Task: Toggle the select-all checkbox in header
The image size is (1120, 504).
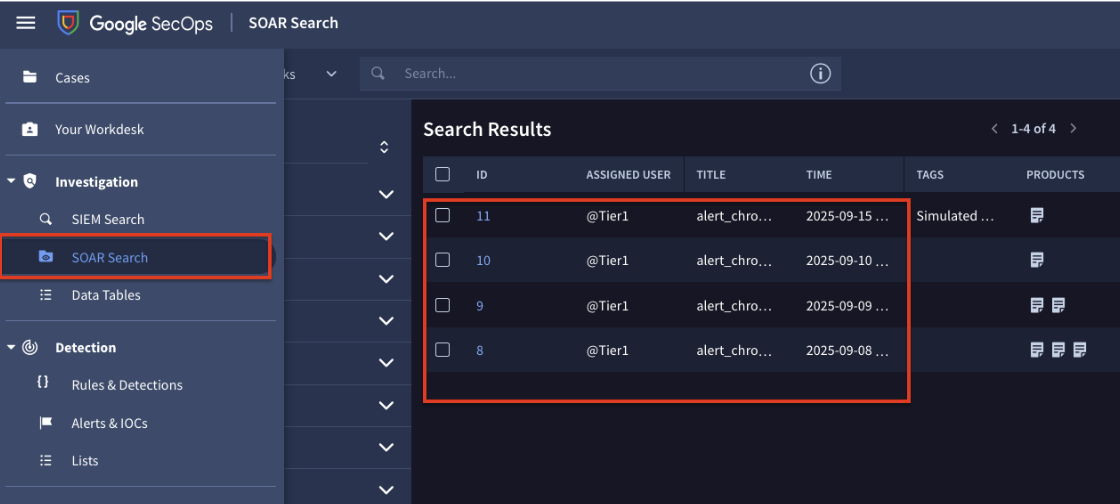Action: click(442, 174)
